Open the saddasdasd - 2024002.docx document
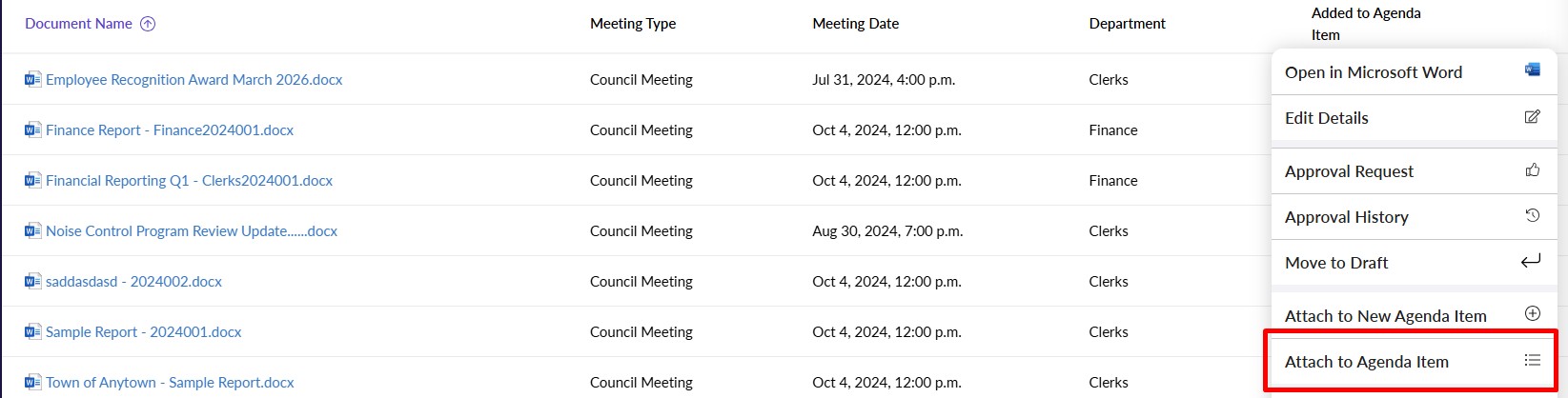1568x398 pixels. [x=133, y=281]
